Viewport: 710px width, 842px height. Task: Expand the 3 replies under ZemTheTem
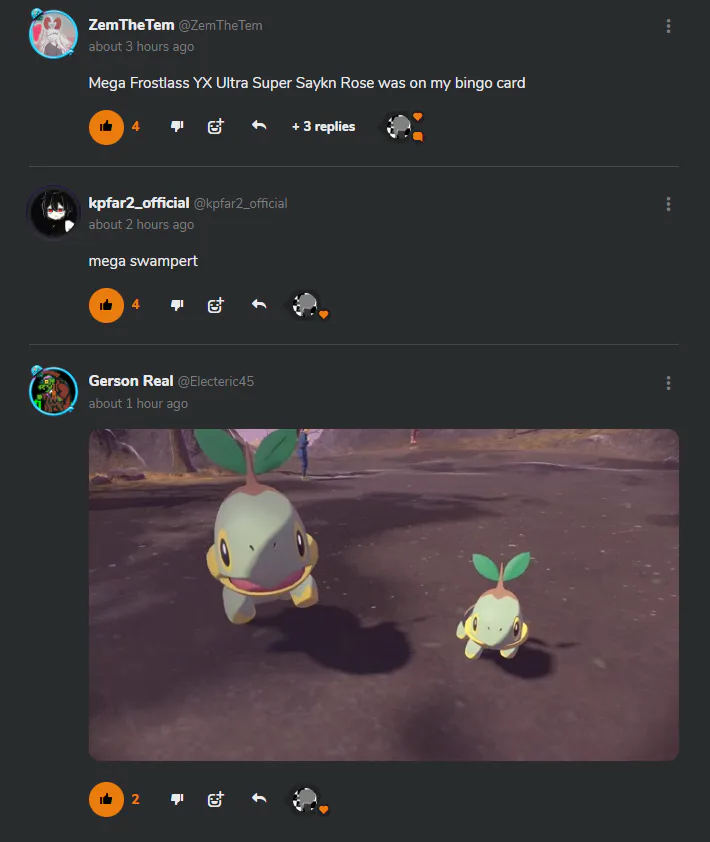[x=323, y=127]
